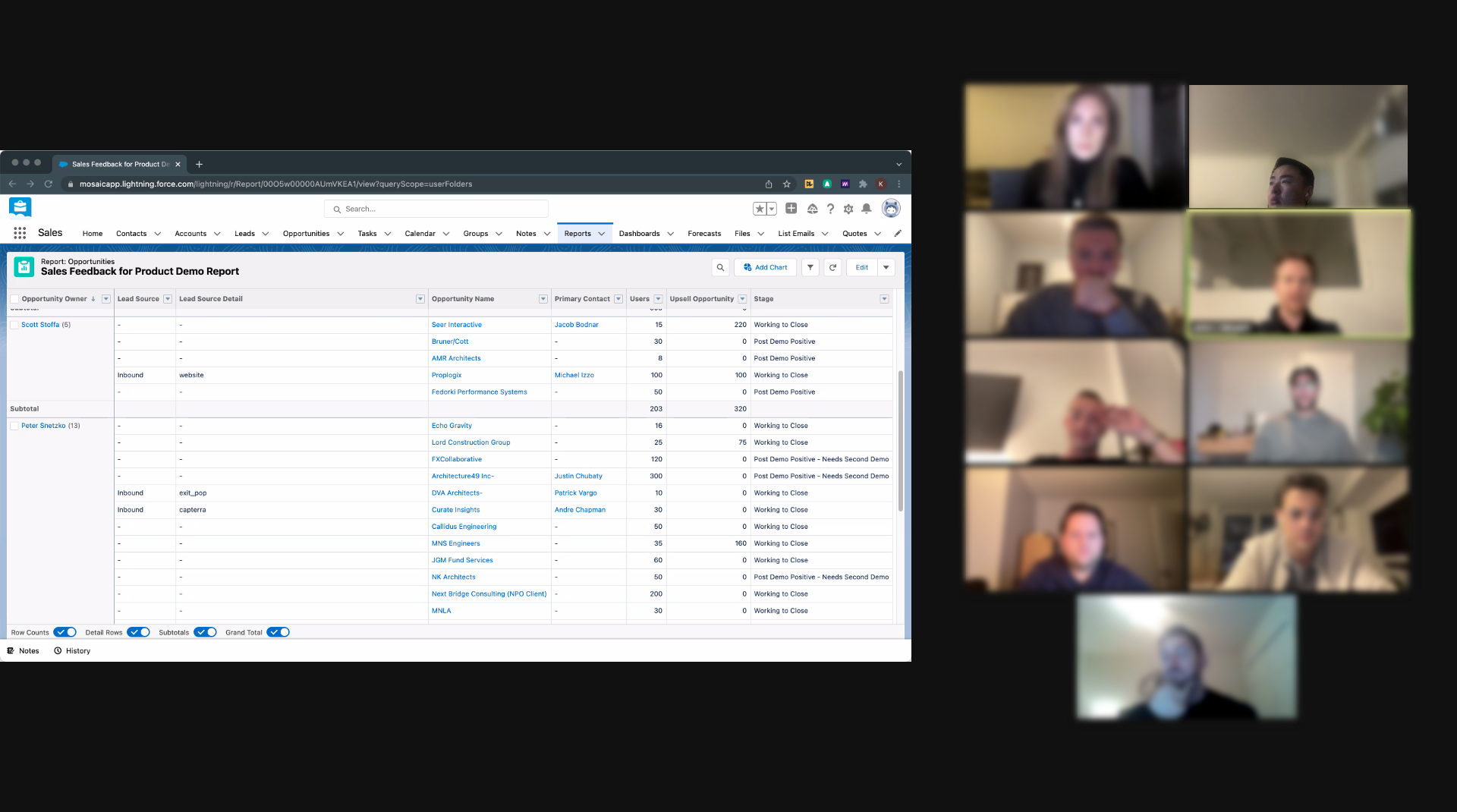
Task: Click the Add Chart button
Action: pos(765,267)
